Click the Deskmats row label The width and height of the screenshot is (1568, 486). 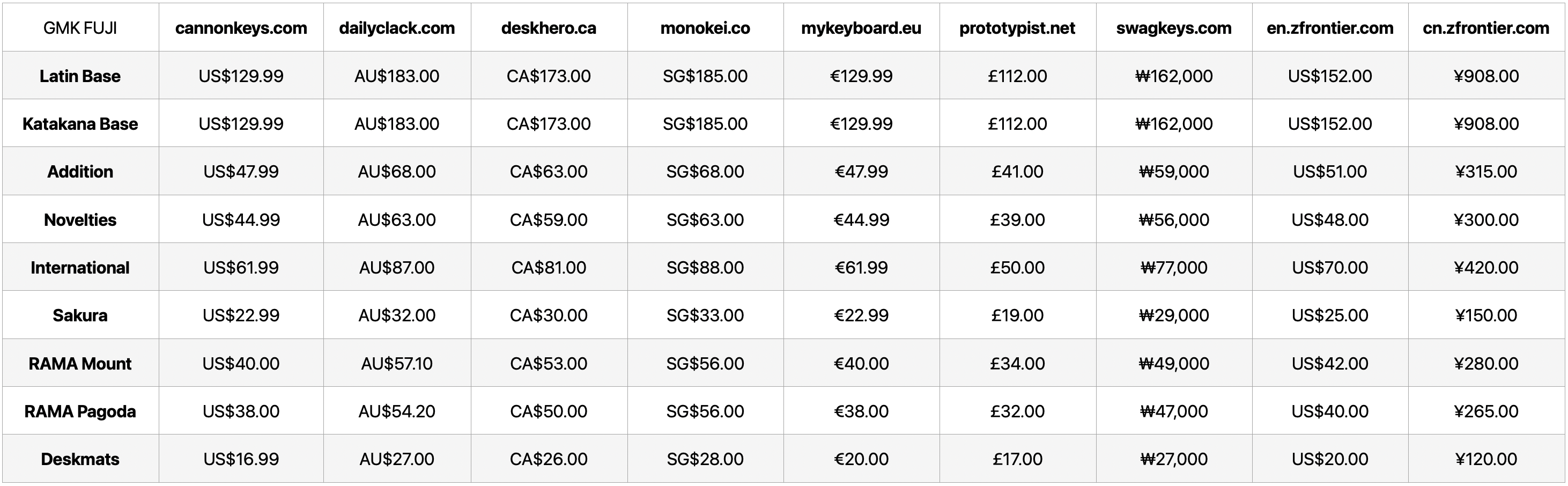(x=80, y=459)
